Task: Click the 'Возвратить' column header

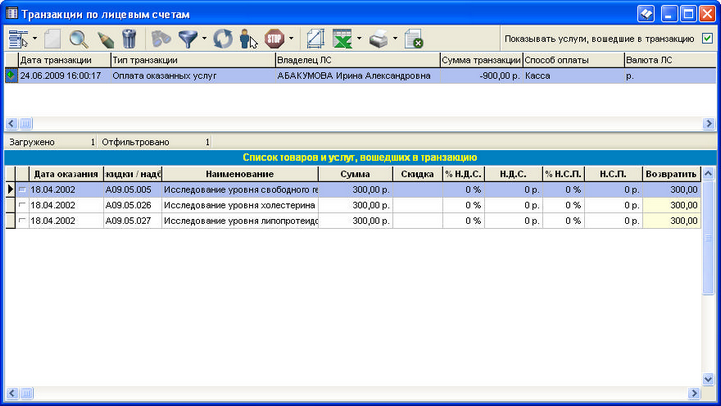Action: click(671, 174)
